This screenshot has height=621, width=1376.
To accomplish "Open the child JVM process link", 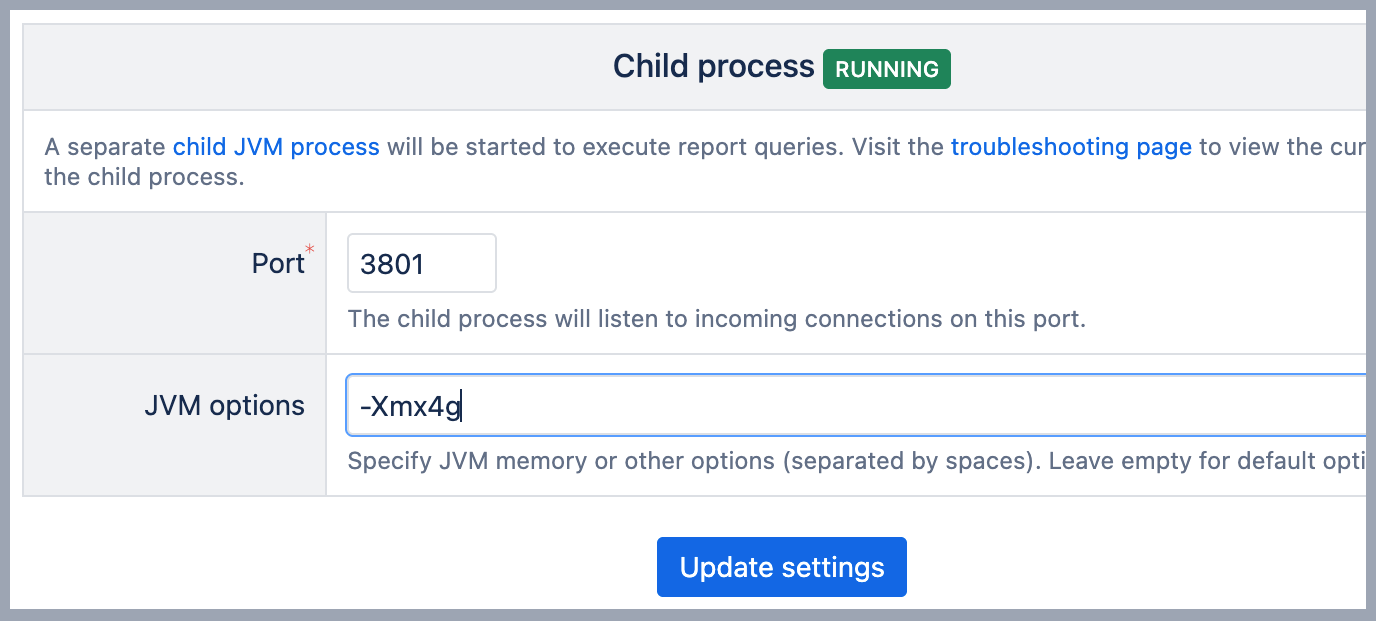I will (x=276, y=147).
